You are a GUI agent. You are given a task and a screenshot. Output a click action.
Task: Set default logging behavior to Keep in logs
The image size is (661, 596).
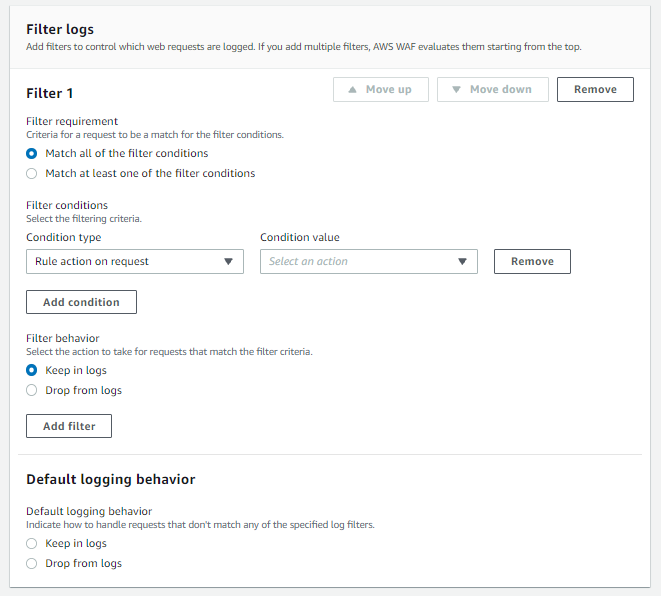pos(33,544)
